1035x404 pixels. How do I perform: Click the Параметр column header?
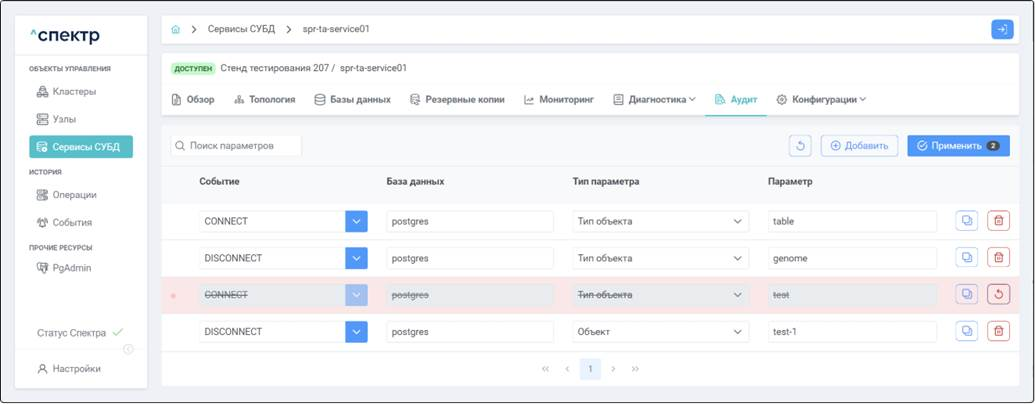click(790, 182)
